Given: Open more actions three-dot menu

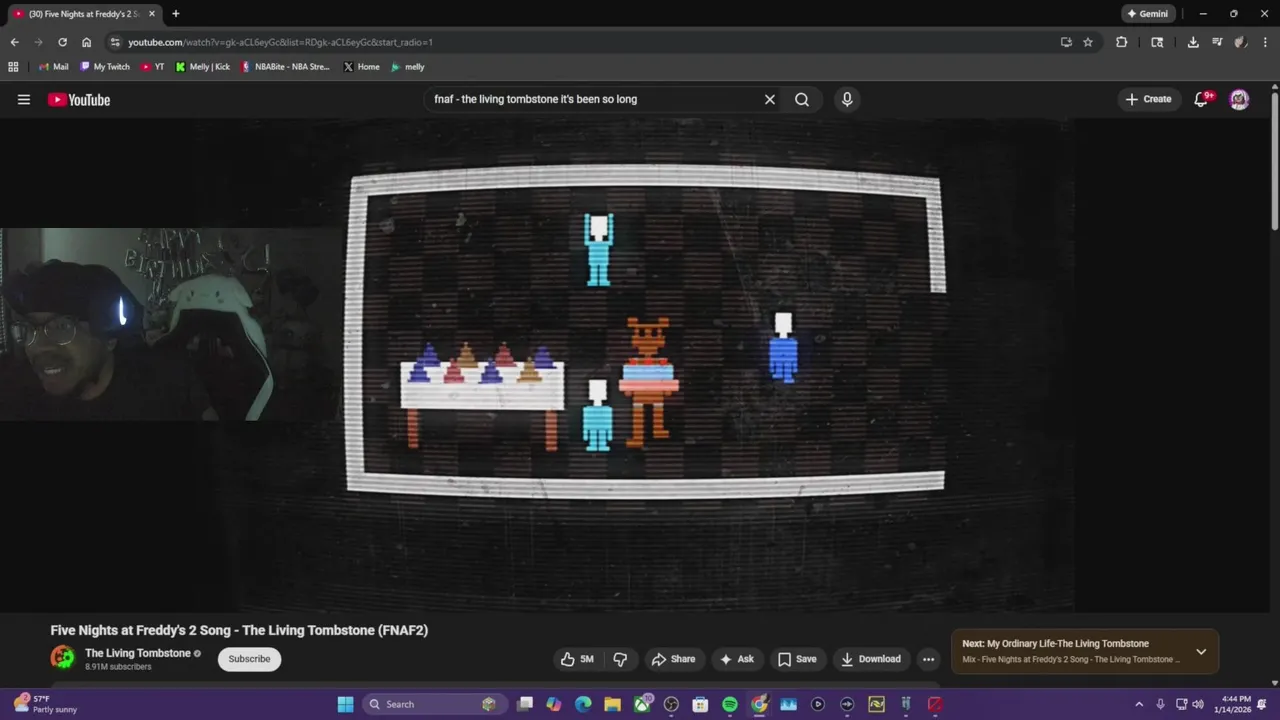Looking at the screenshot, I should coord(928,659).
